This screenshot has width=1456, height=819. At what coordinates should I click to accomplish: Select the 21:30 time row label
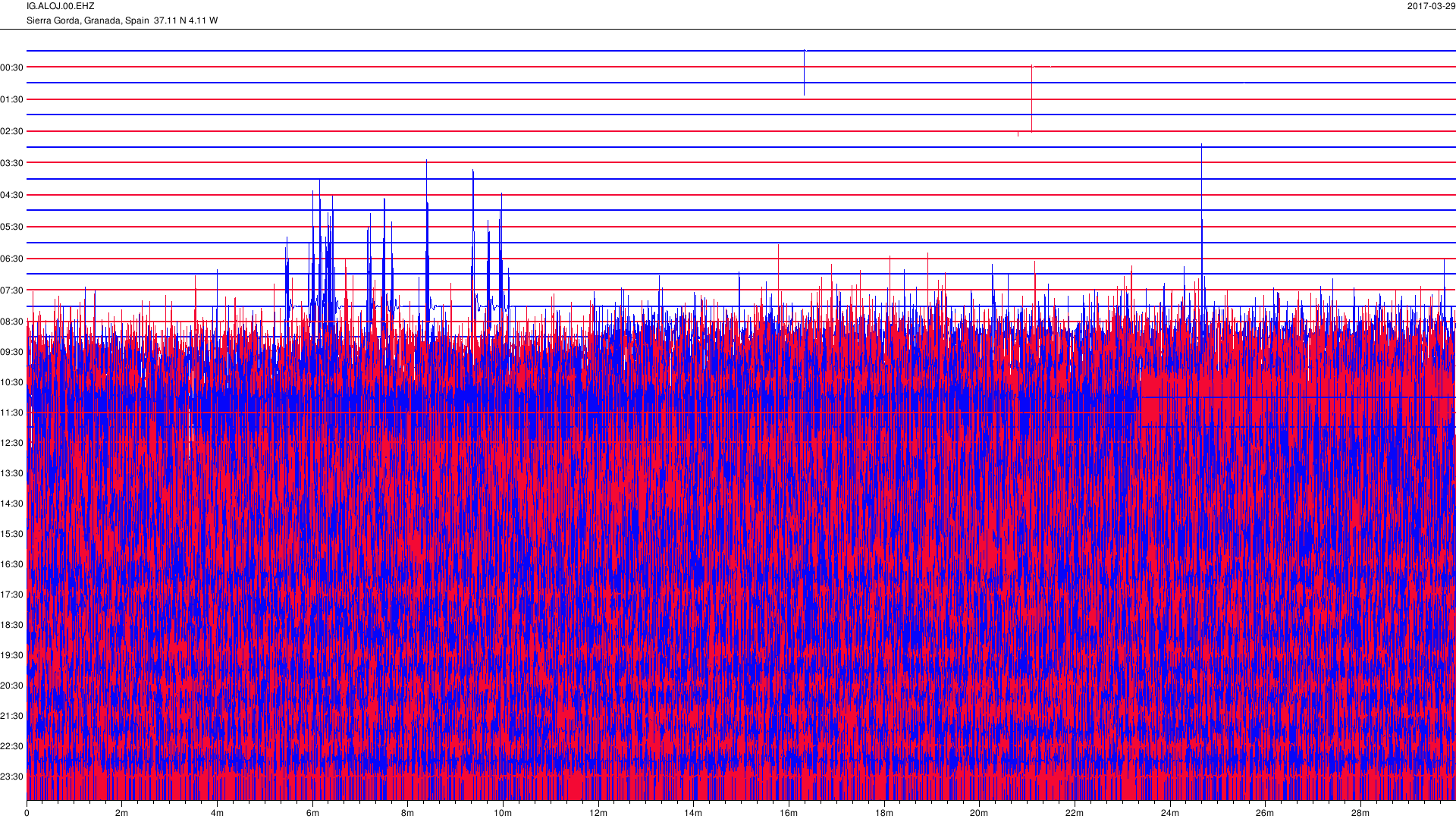pos(12,716)
